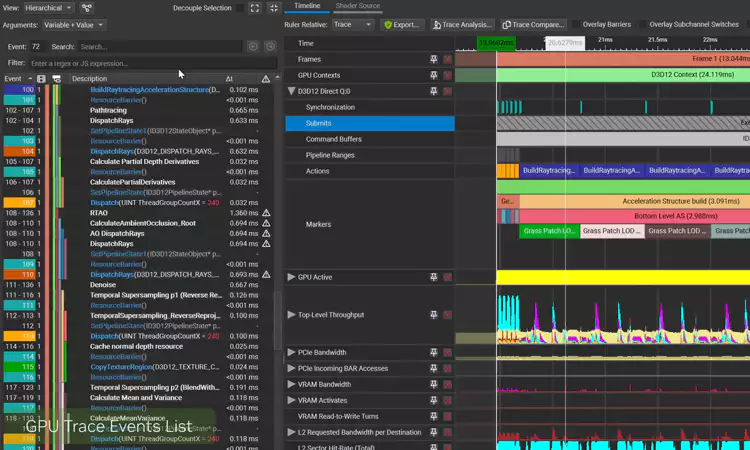Select the Cache normal depth resource row

(137, 346)
